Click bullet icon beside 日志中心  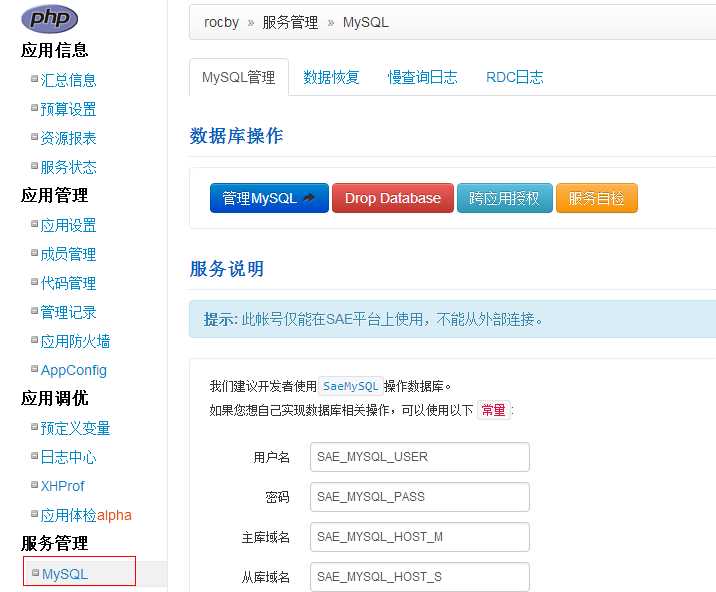[34, 456]
